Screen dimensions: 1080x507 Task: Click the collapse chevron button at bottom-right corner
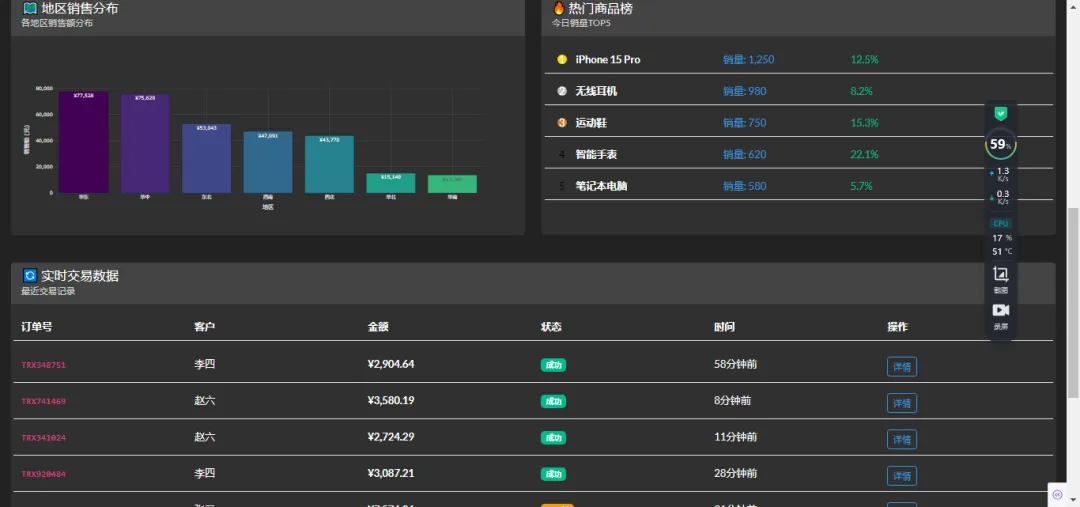tap(1058, 494)
